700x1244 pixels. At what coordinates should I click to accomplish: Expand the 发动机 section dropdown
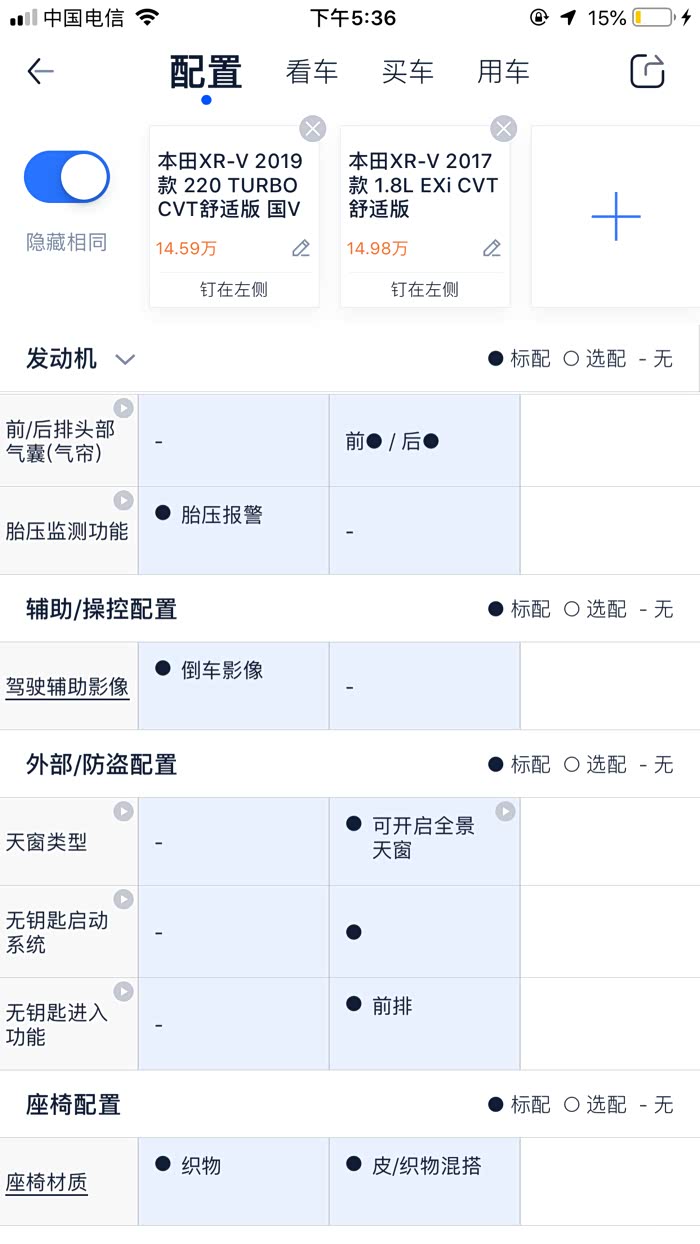125,359
